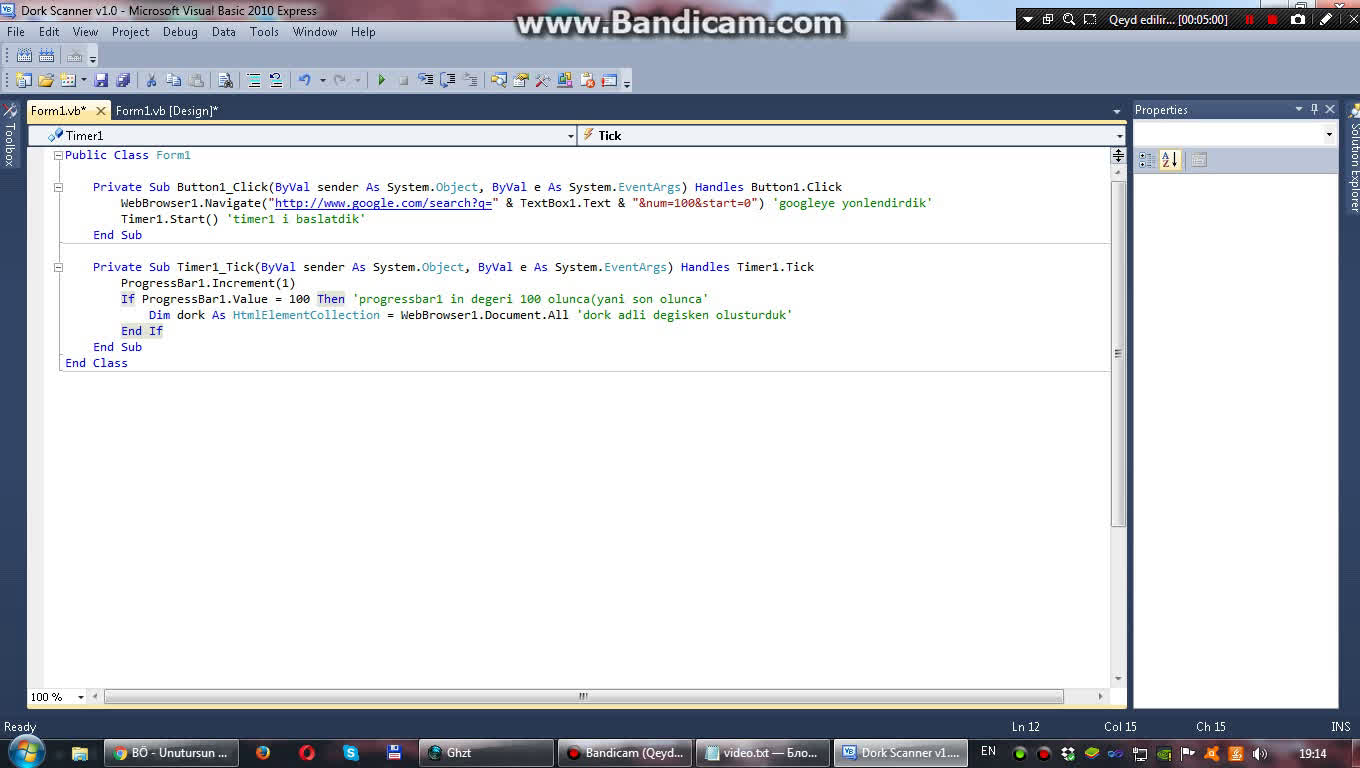Comment out selected lines icon
The height and width of the screenshot is (768, 1360).
click(254, 80)
